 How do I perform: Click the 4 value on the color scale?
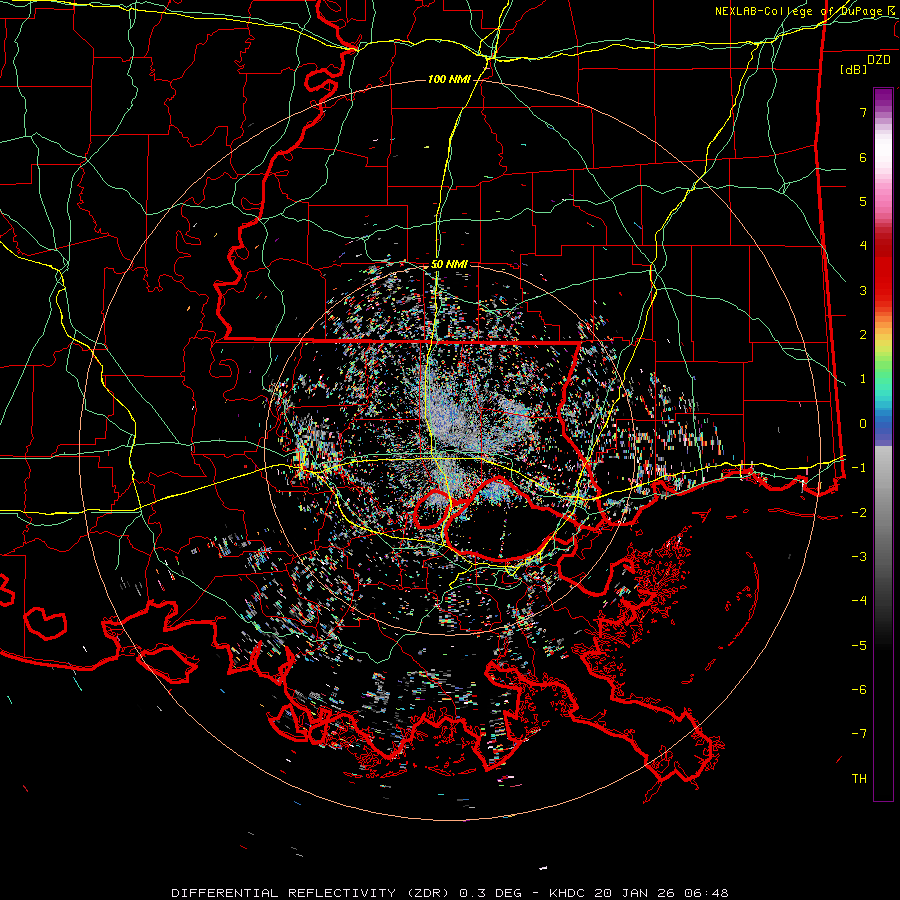[x=863, y=246]
